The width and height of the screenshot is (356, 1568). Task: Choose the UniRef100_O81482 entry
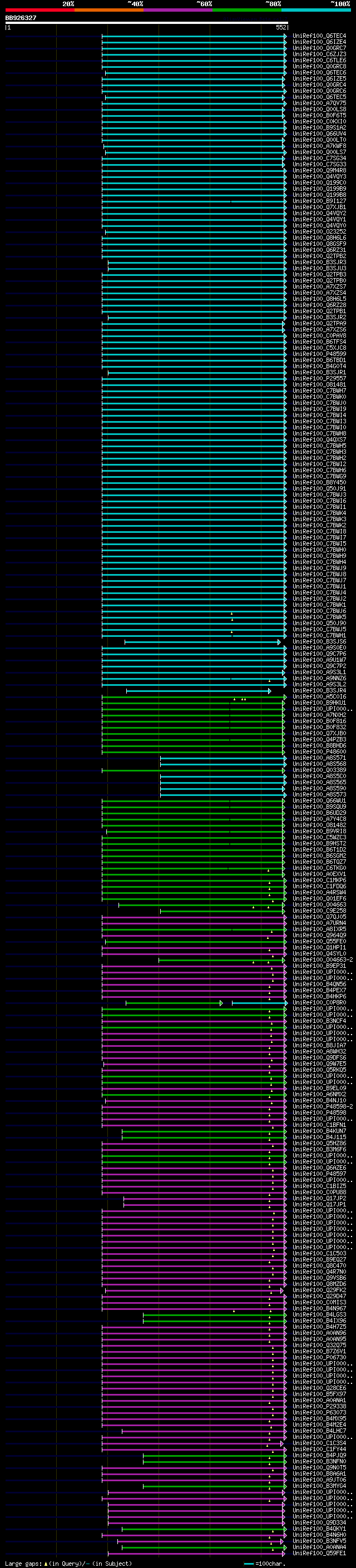[319, 825]
